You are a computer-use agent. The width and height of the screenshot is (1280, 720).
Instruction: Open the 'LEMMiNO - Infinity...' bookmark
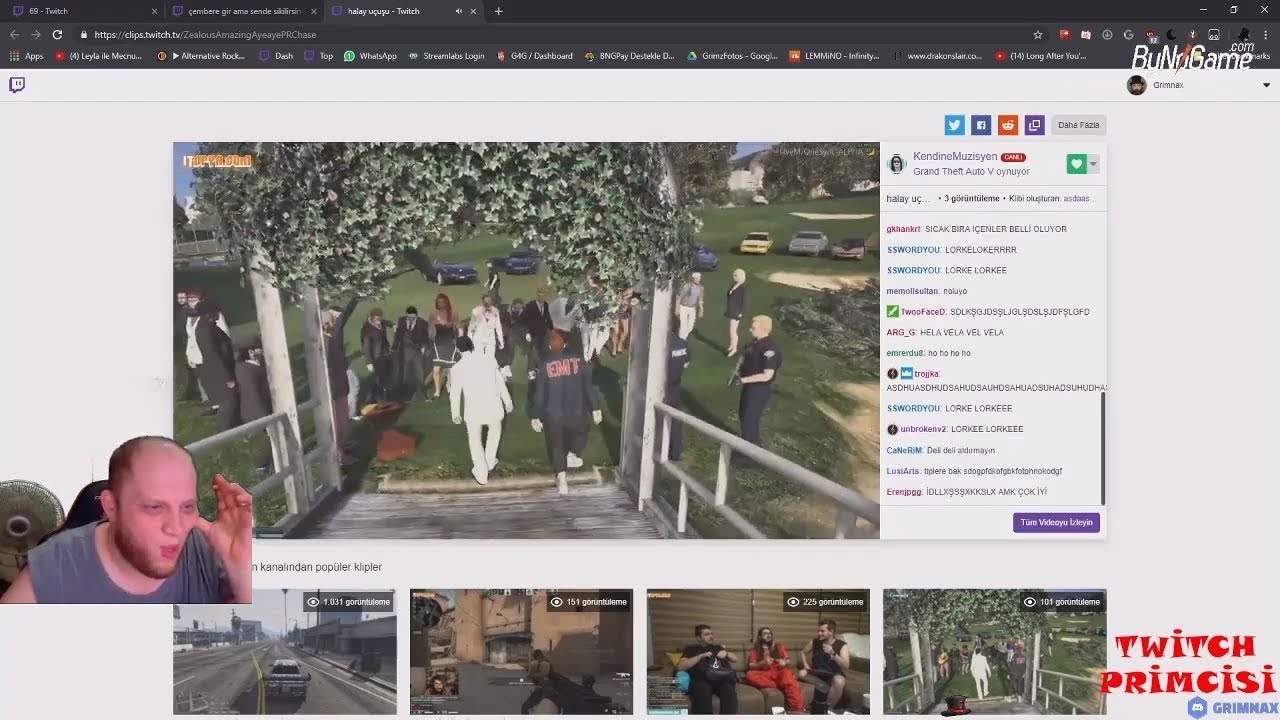pyautogui.click(x=834, y=56)
